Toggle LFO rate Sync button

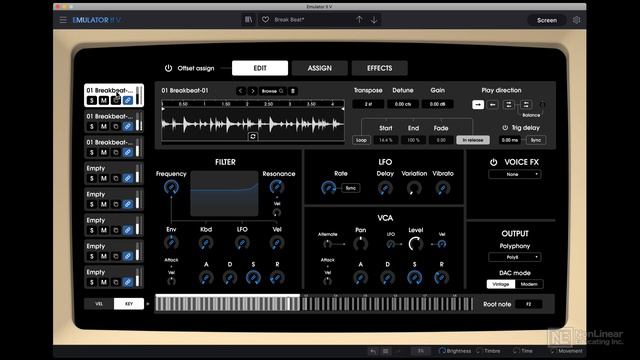(351, 188)
